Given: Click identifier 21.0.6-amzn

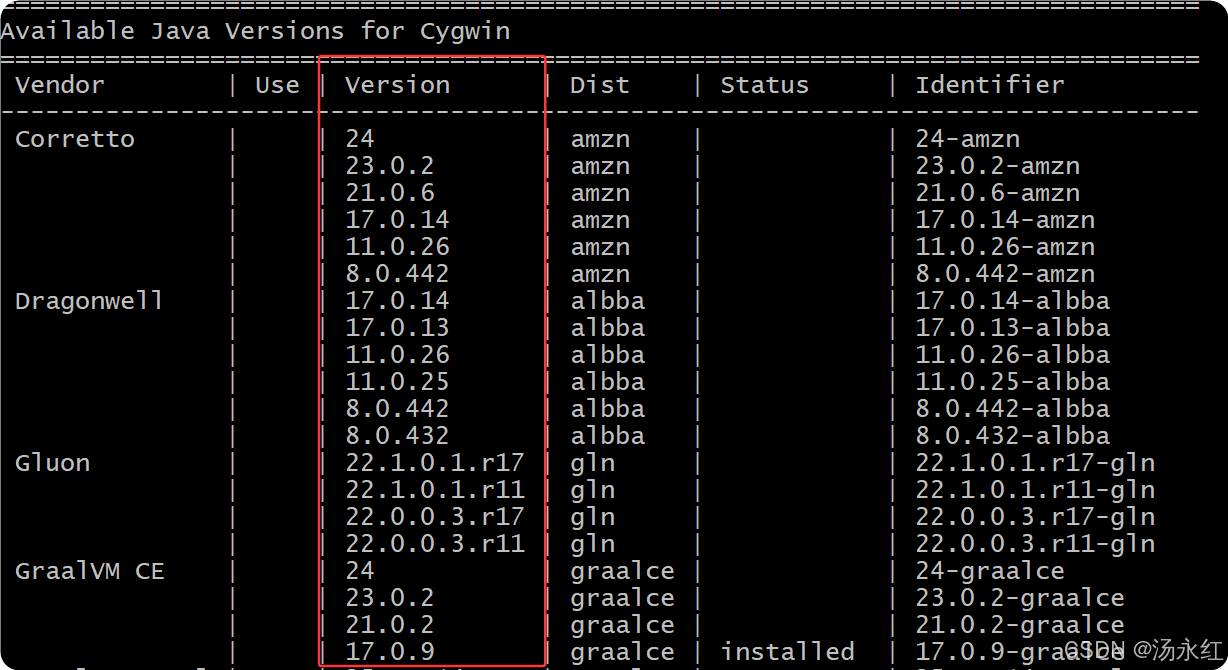Looking at the screenshot, I should click(997, 193).
